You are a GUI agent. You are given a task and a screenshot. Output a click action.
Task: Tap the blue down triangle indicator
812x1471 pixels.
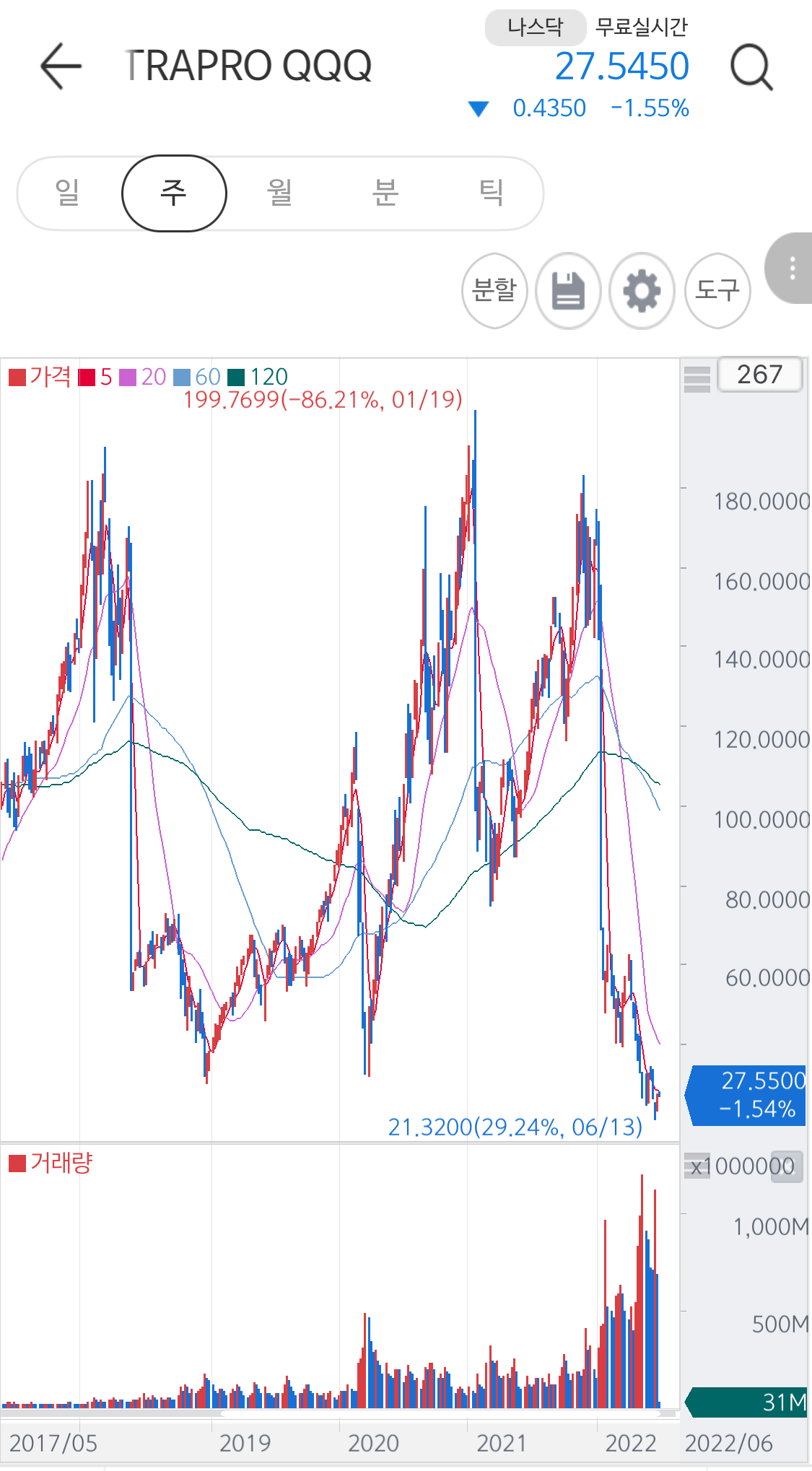[x=478, y=109]
